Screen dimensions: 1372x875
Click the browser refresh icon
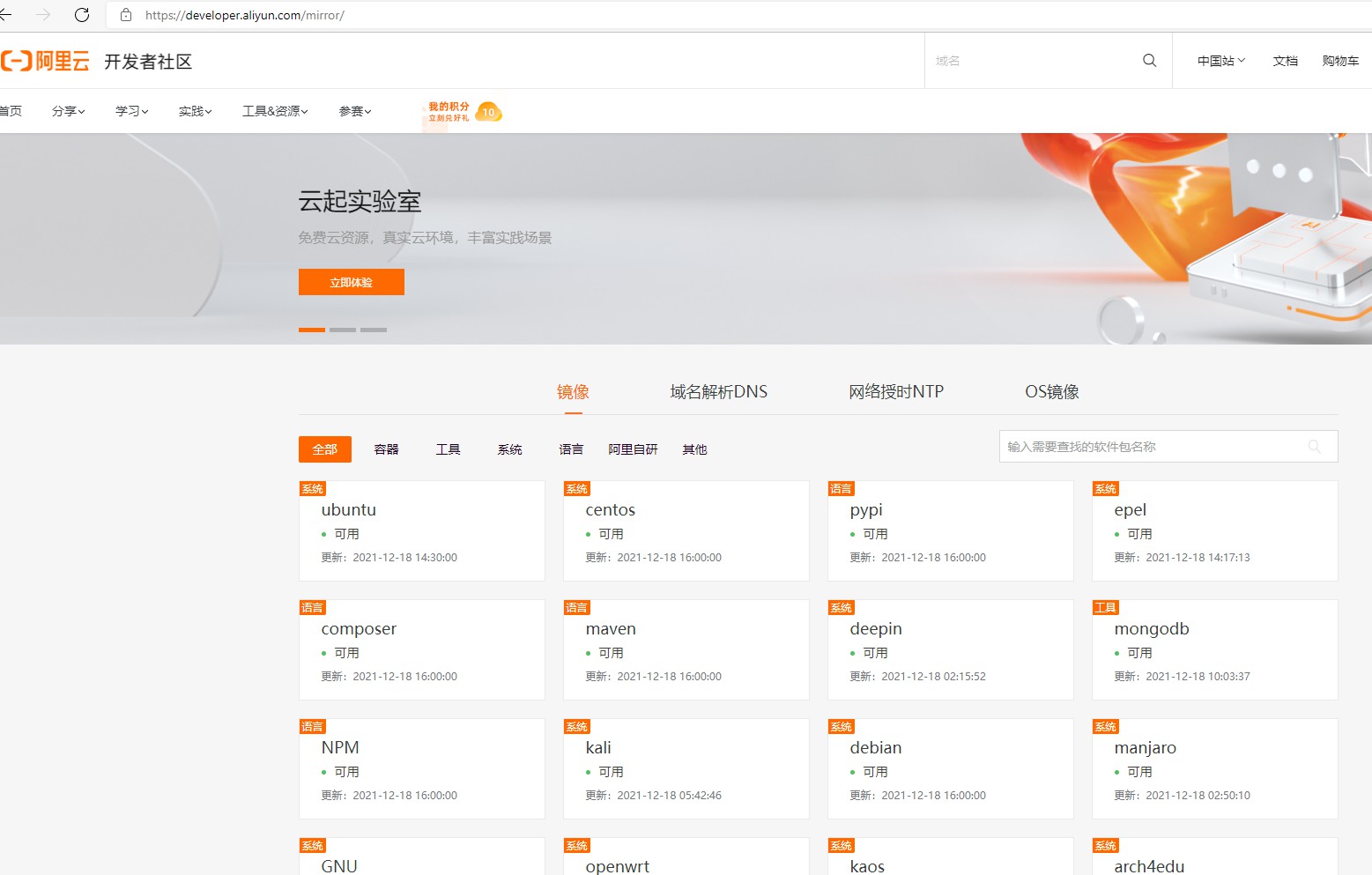(x=82, y=14)
